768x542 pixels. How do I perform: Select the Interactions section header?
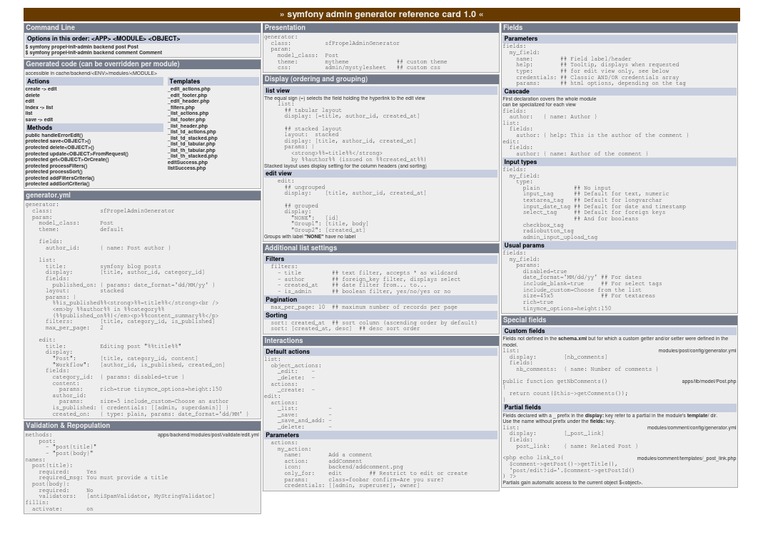290,340
